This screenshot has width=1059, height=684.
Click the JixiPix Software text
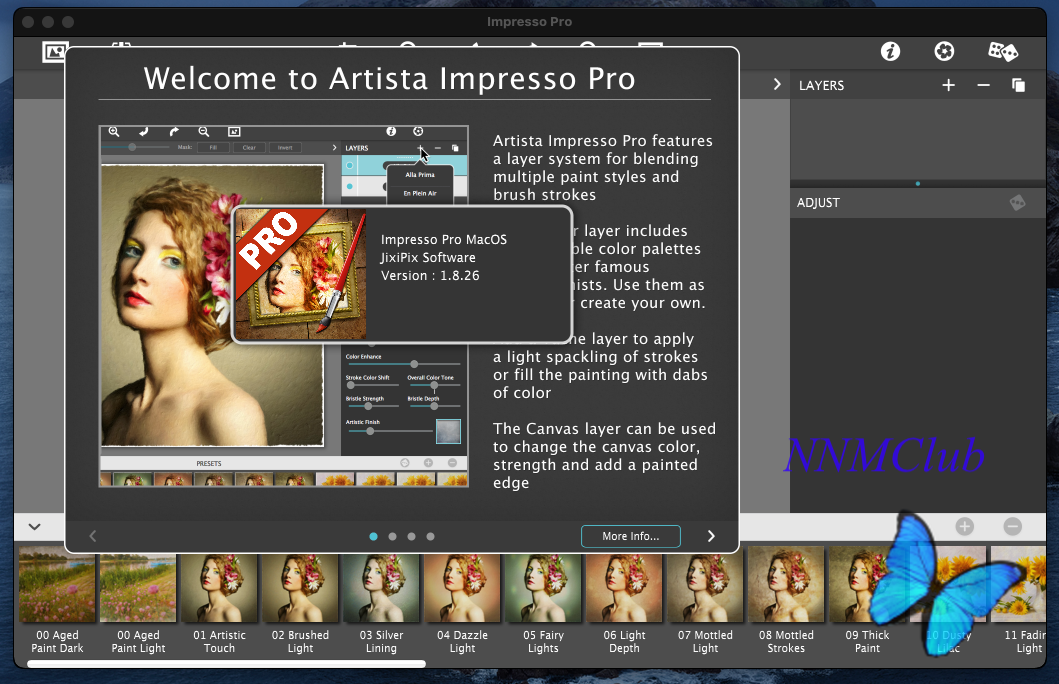pos(428,257)
